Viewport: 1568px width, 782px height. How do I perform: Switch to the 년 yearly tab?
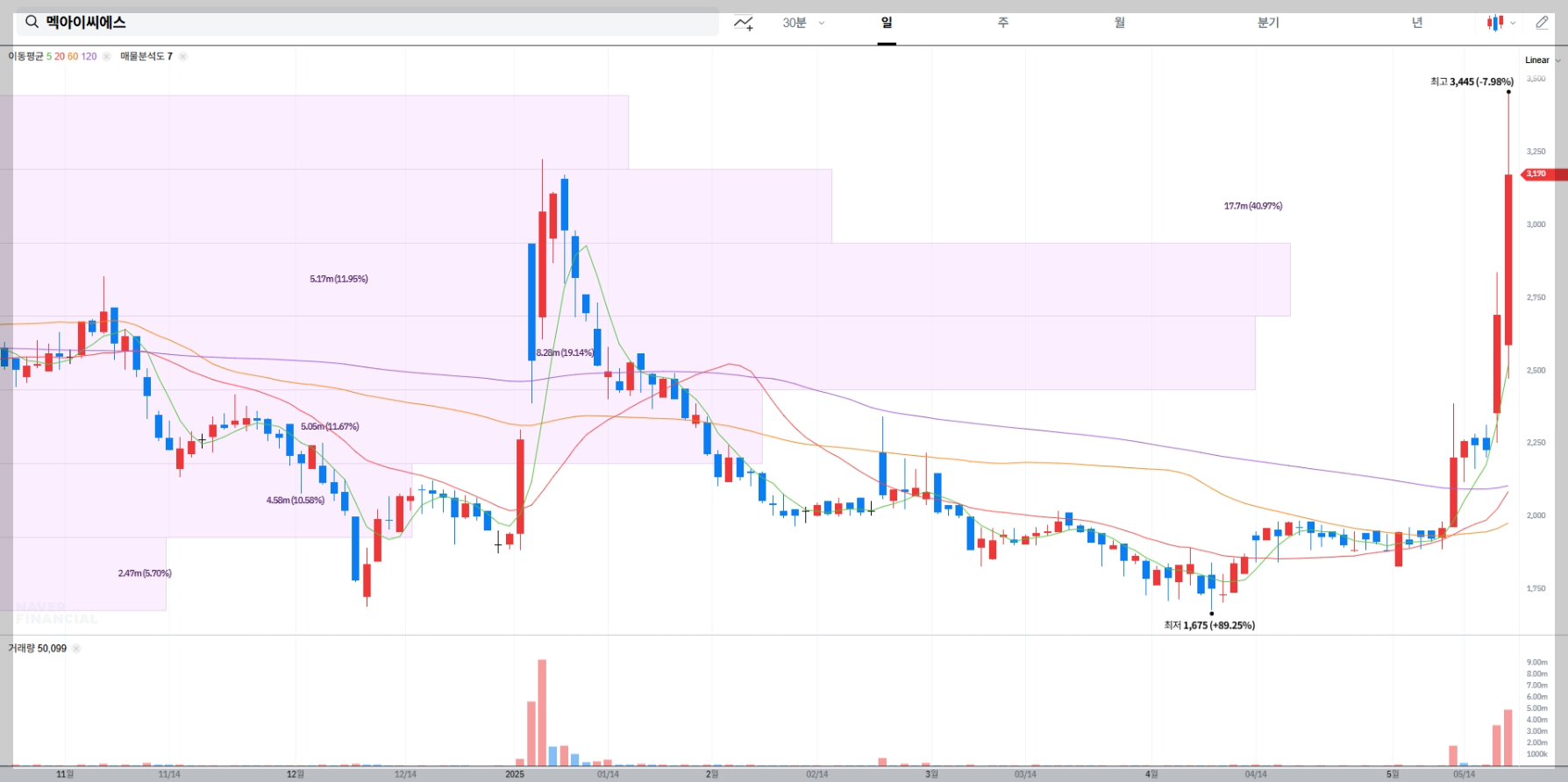1417,23
